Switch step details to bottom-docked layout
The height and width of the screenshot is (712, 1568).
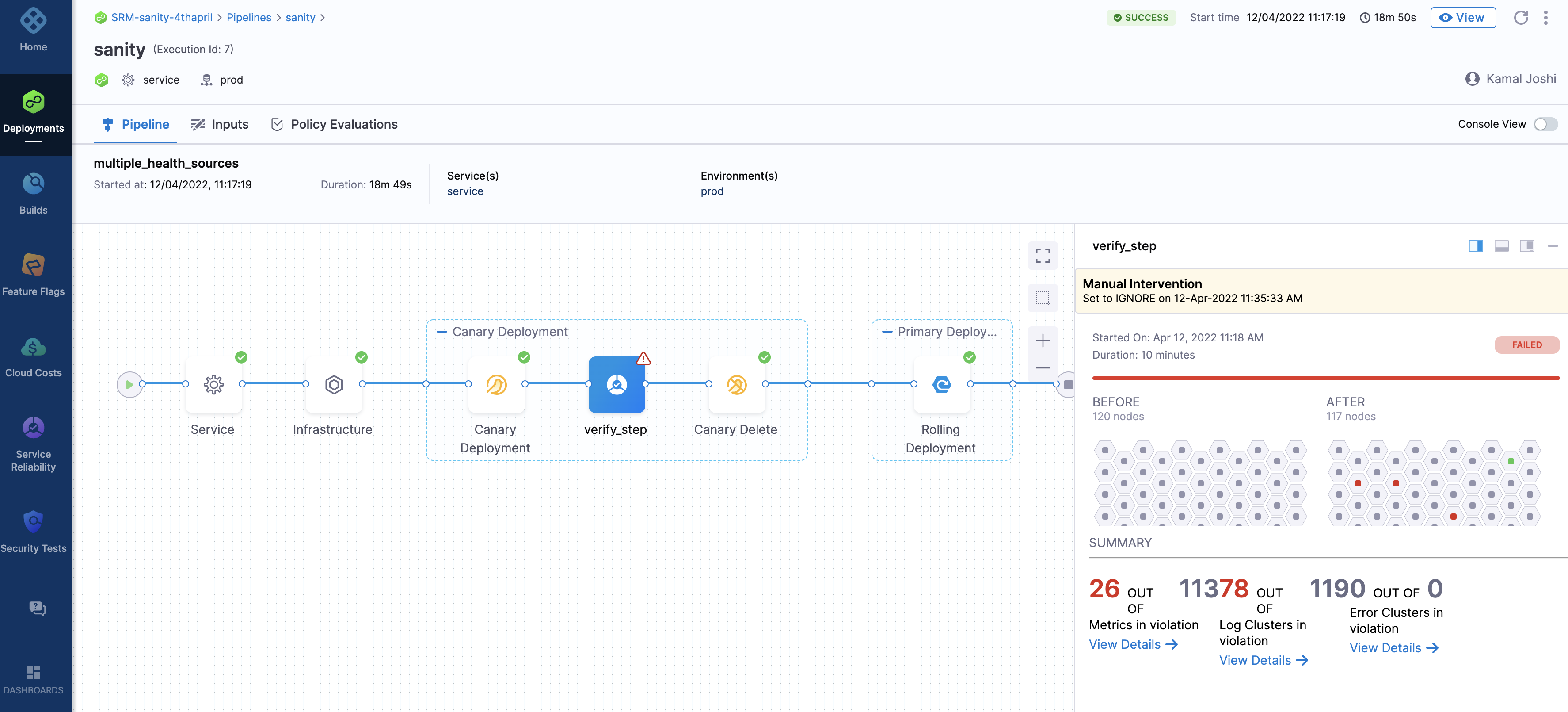click(1501, 246)
